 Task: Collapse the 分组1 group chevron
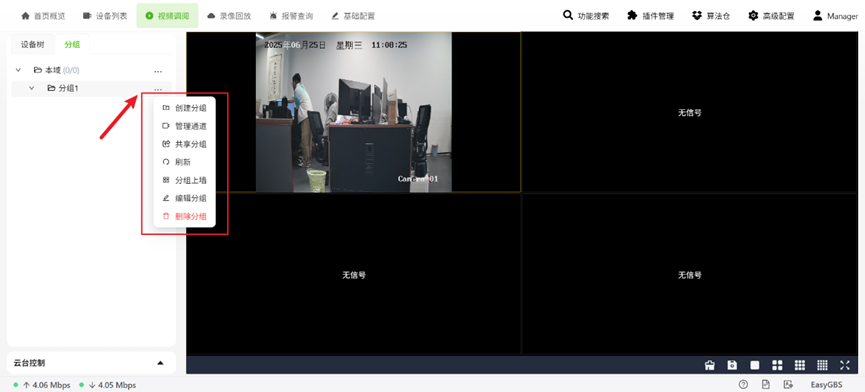point(31,88)
